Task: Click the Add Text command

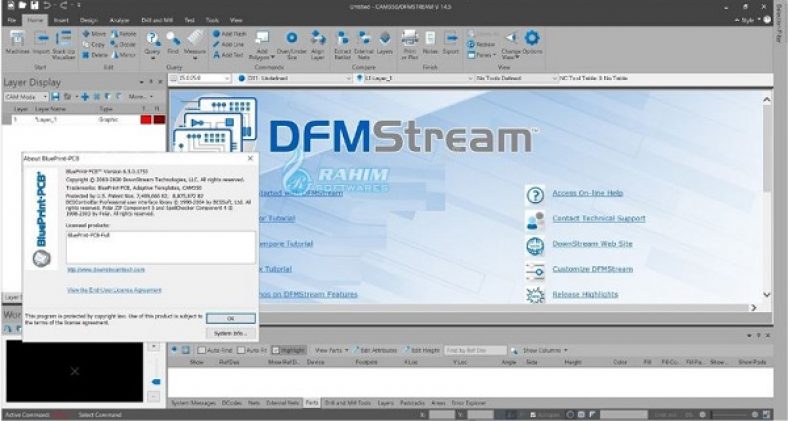Action: click(x=228, y=55)
